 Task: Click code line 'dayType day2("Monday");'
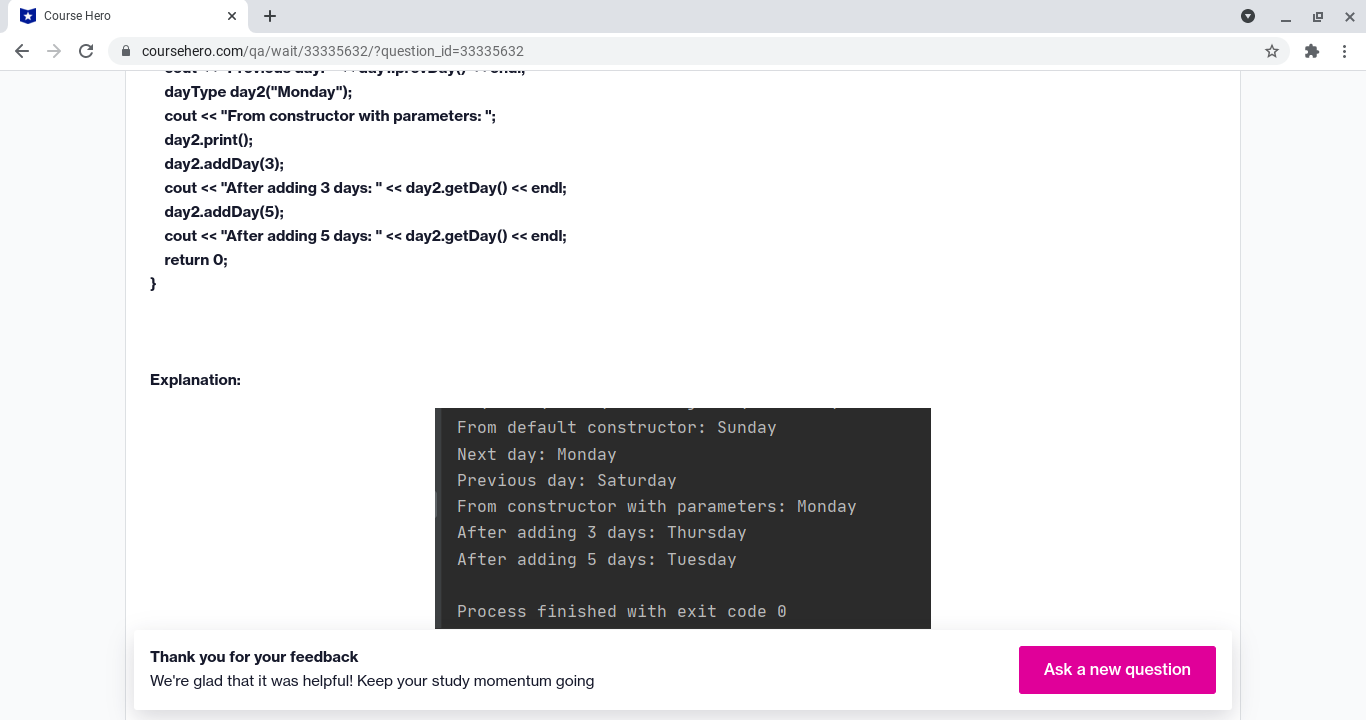pos(258,92)
